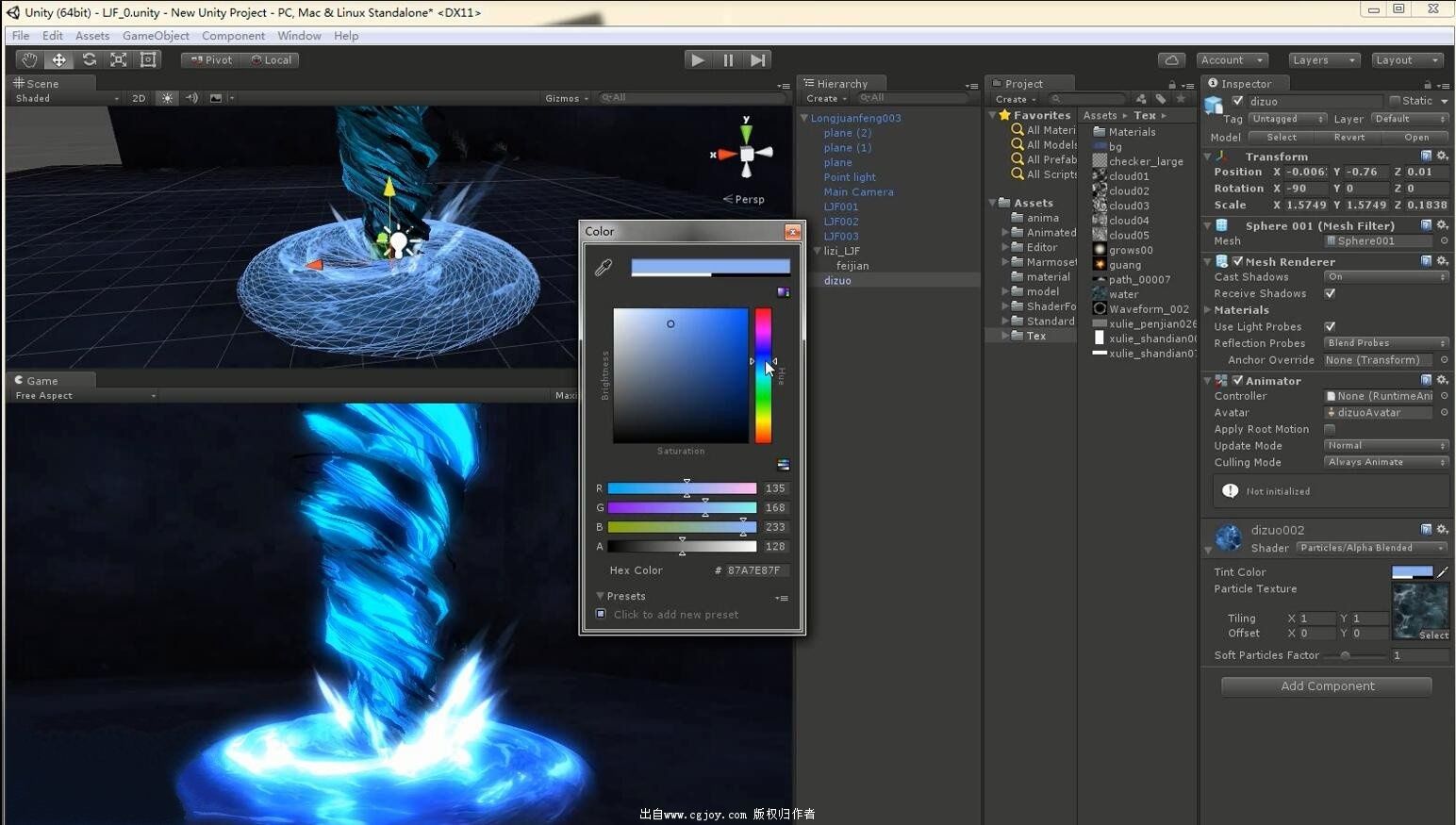Click the Model Select button

pyautogui.click(x=1281, y=137)
